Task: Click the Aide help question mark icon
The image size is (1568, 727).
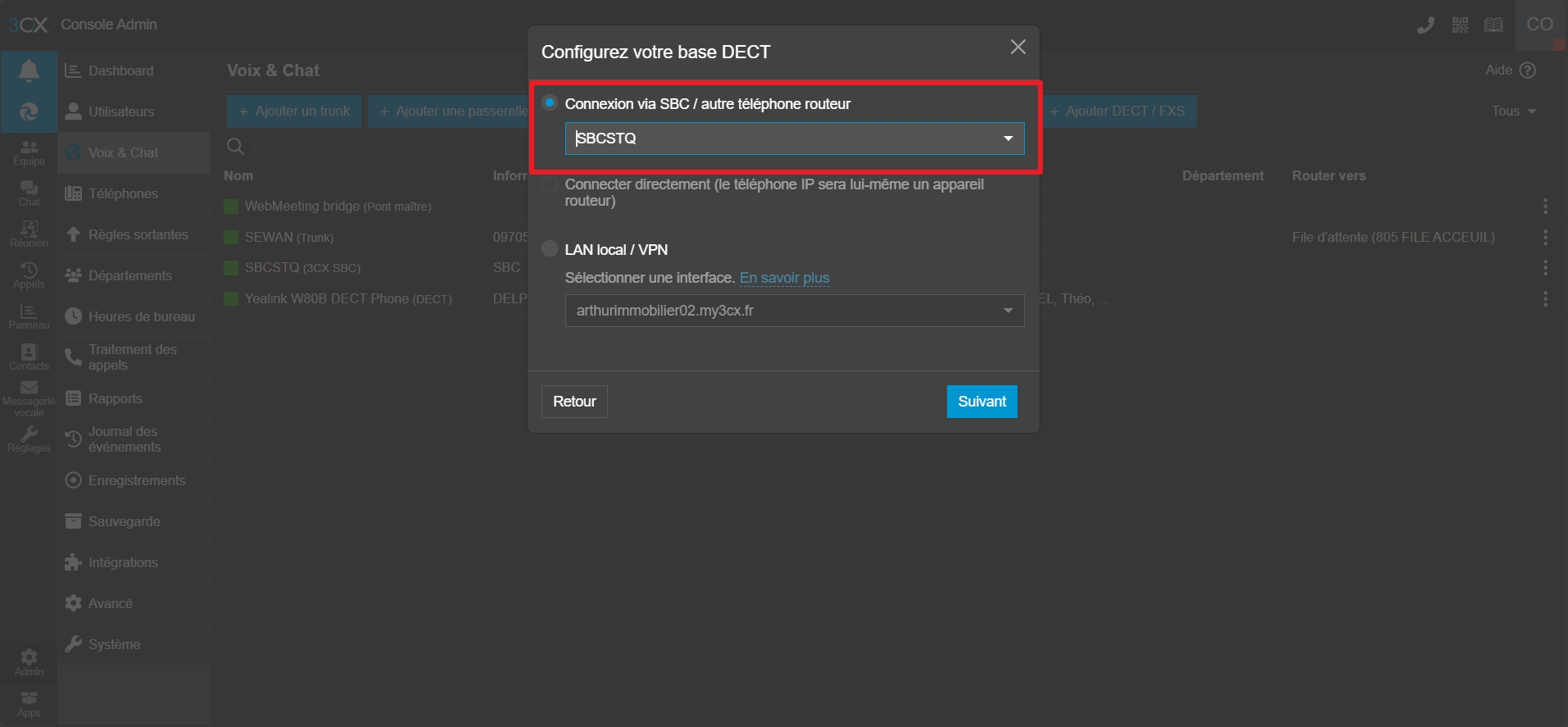Action: tap(1528, 70)
